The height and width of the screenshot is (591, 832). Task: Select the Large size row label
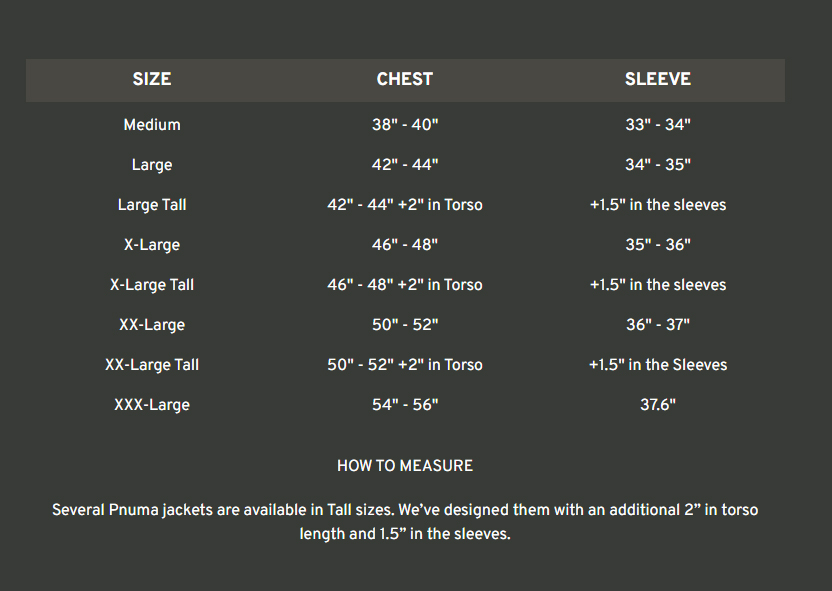click(152, 165)
